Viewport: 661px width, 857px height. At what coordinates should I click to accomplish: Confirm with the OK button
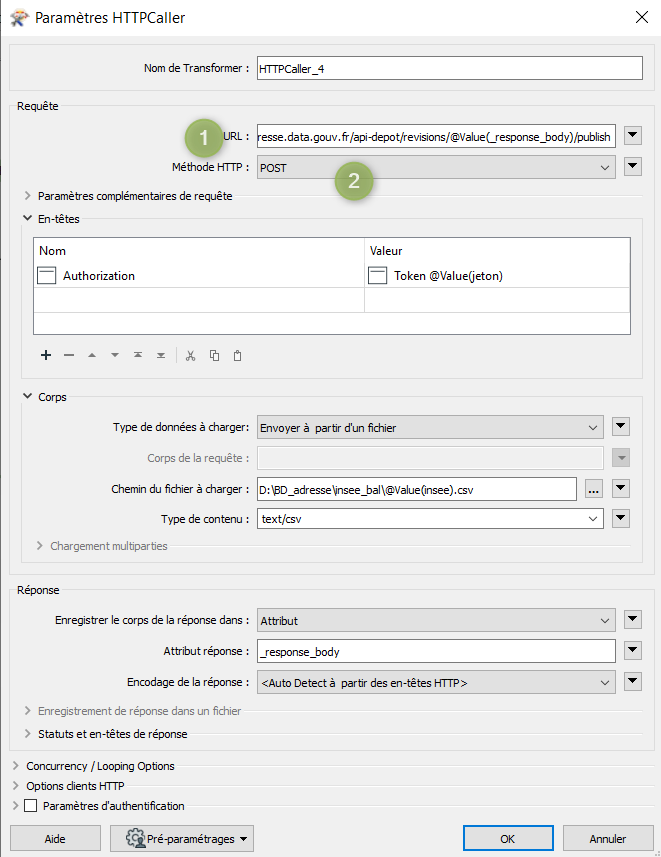[508, 838]
